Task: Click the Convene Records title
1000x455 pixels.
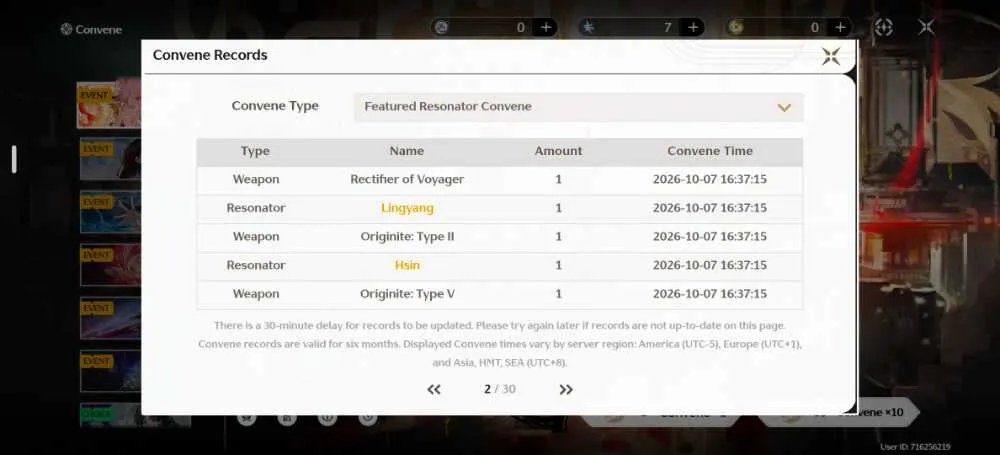Action: (210, 55)
